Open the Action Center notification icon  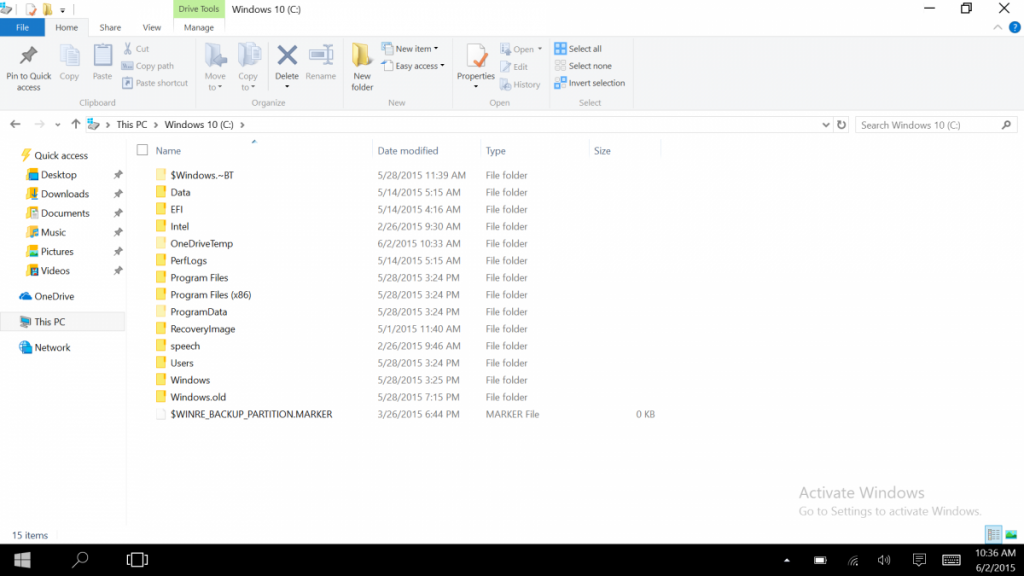[x=919, y=560]
